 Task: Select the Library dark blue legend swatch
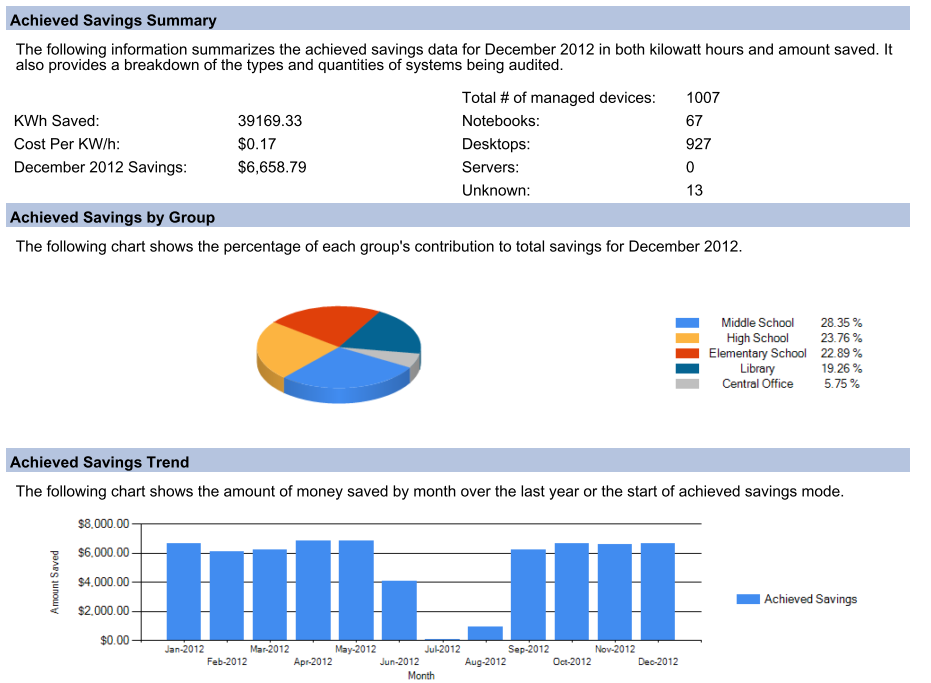coord(687,368)
